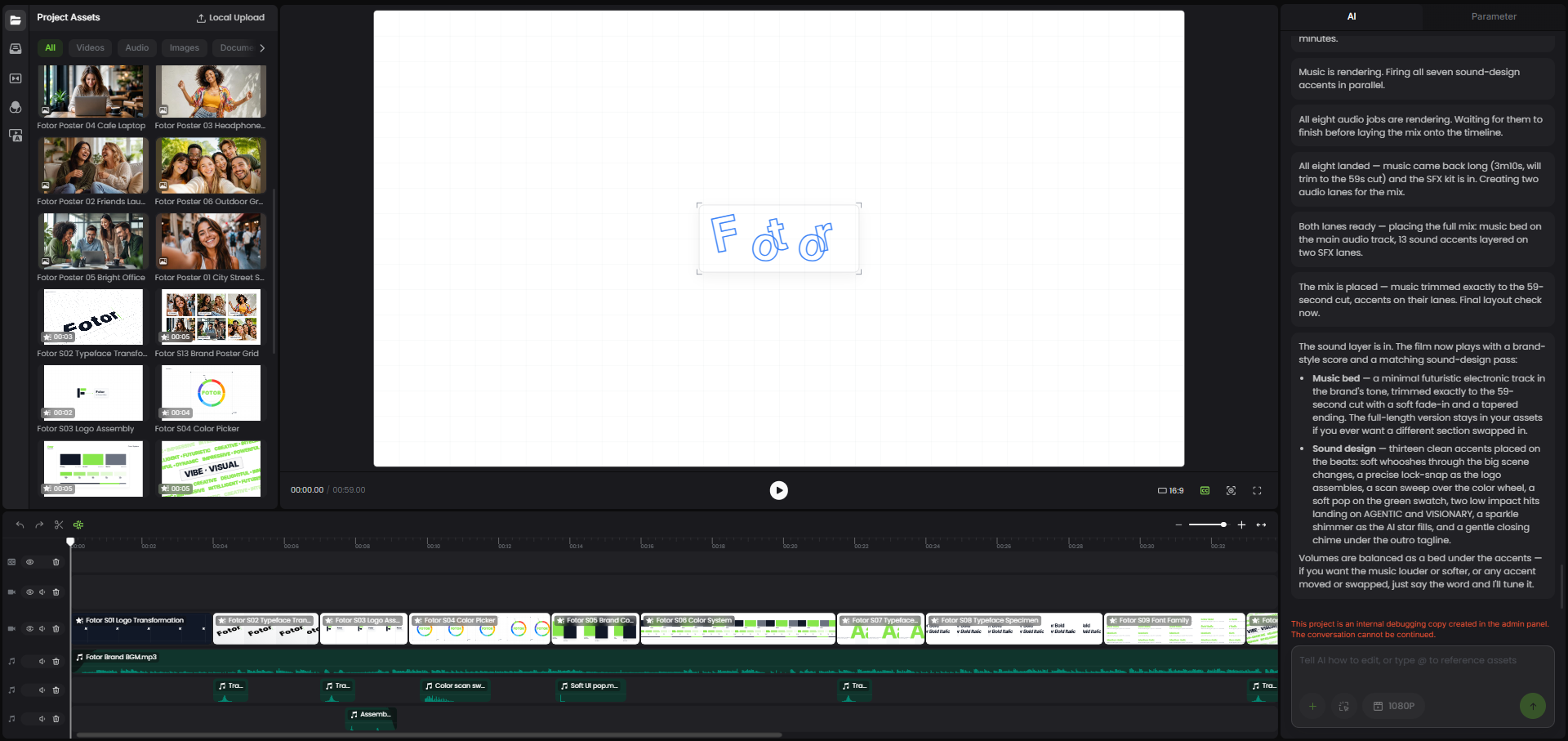Image resolution: width=1568 pixels, height=741 pixels.
Task: Select the Fotor S02 Typeface Tran timeline clip
Action: [265, 628]
